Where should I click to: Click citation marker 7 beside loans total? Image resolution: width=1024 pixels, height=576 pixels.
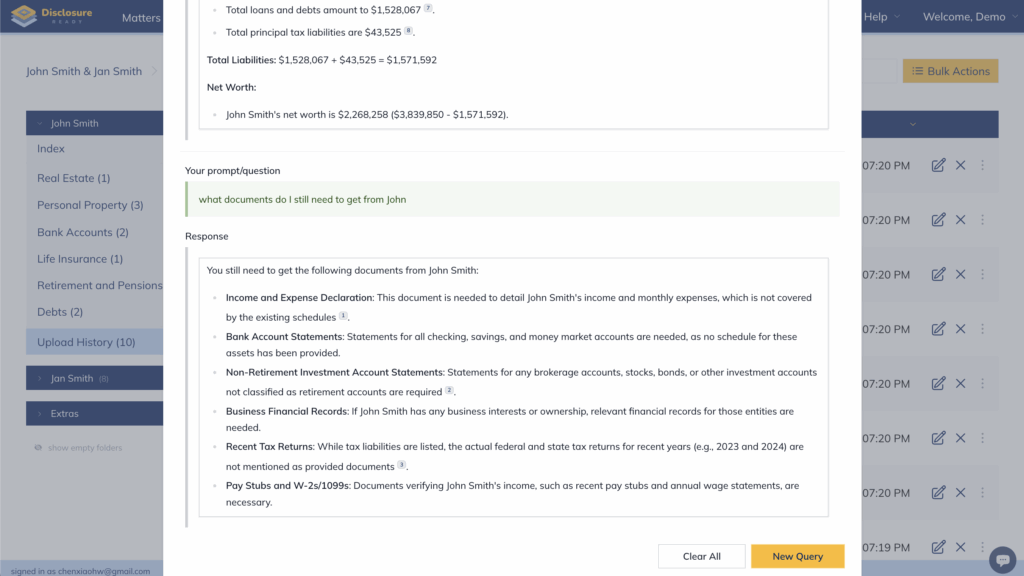click(427, 8)
